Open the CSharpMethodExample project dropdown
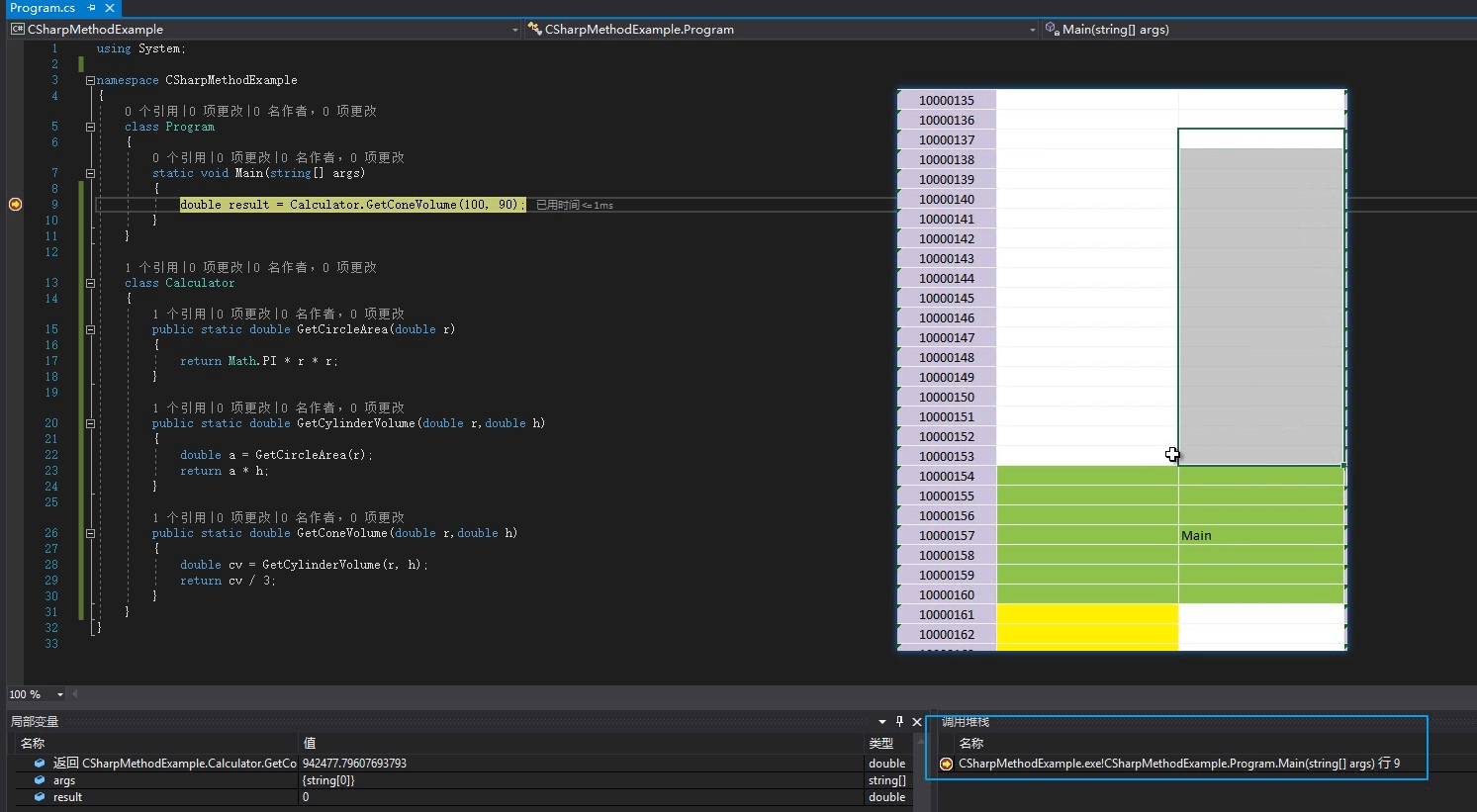 514,30
